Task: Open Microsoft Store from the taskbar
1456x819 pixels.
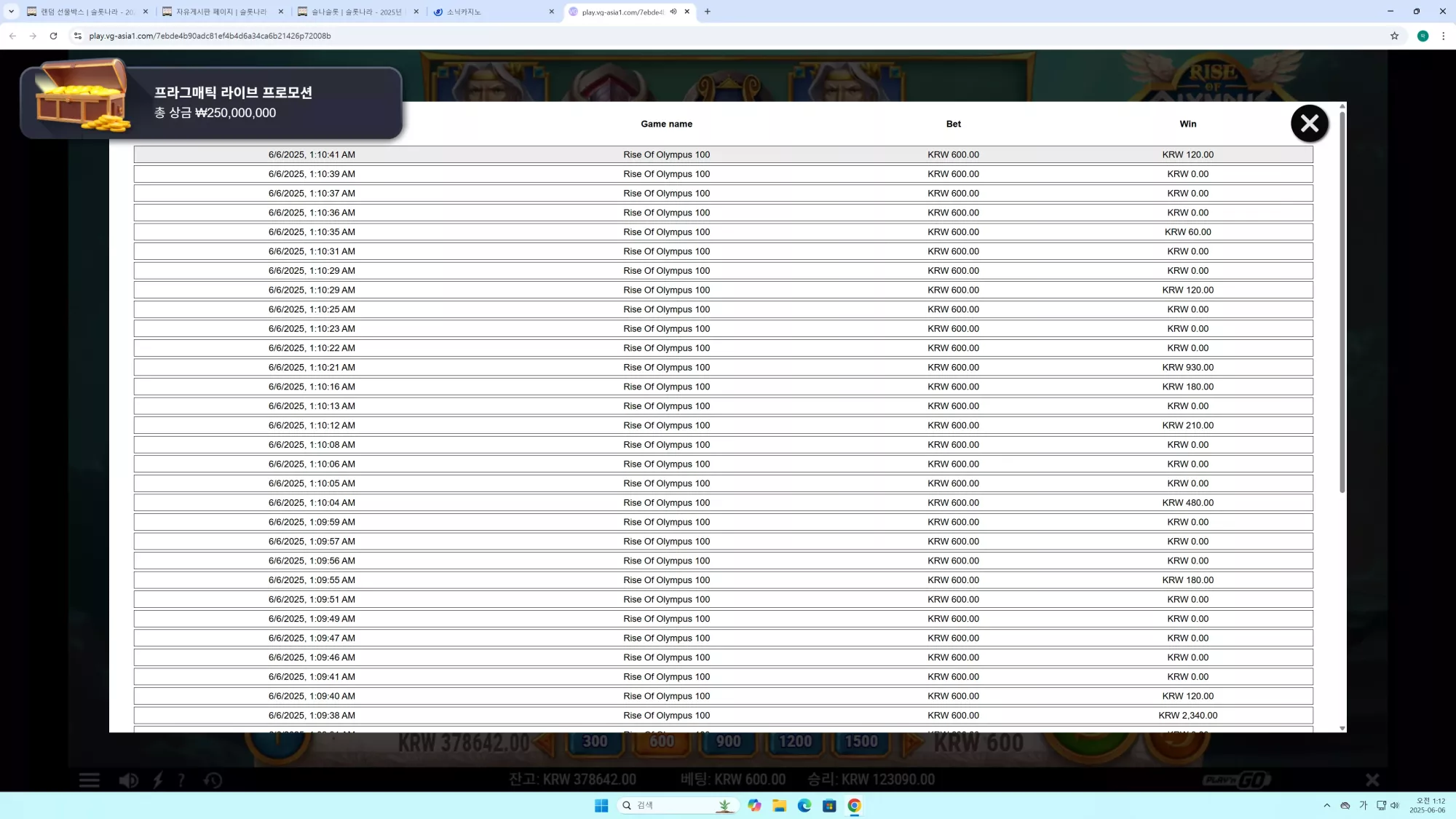Action: pos(829,805)
